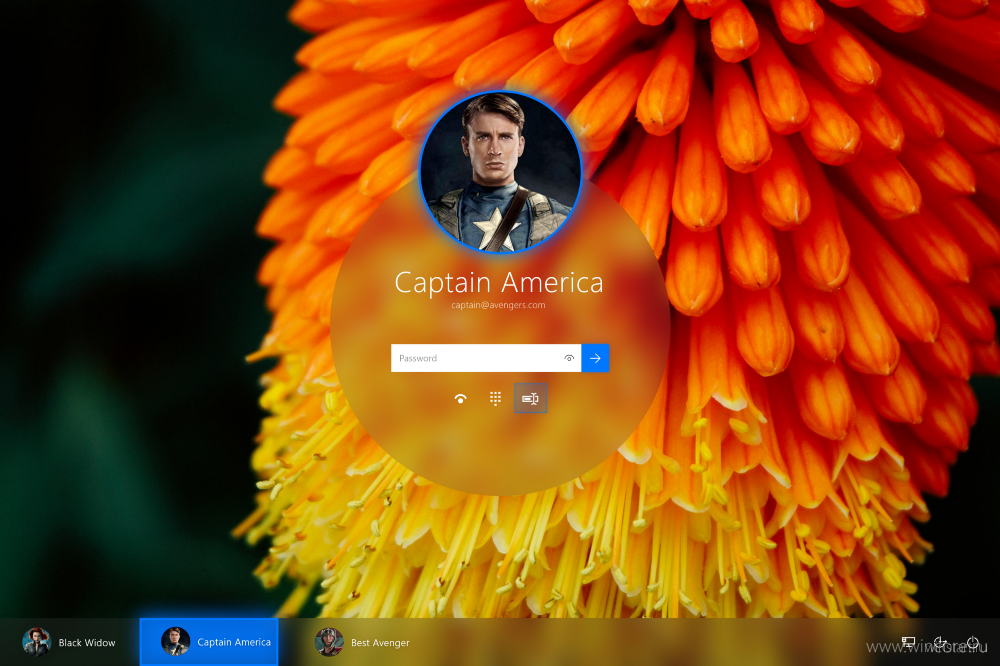Submit password with the blue arrow button
Screen dimensions: 1000x666
click(595, 358)
